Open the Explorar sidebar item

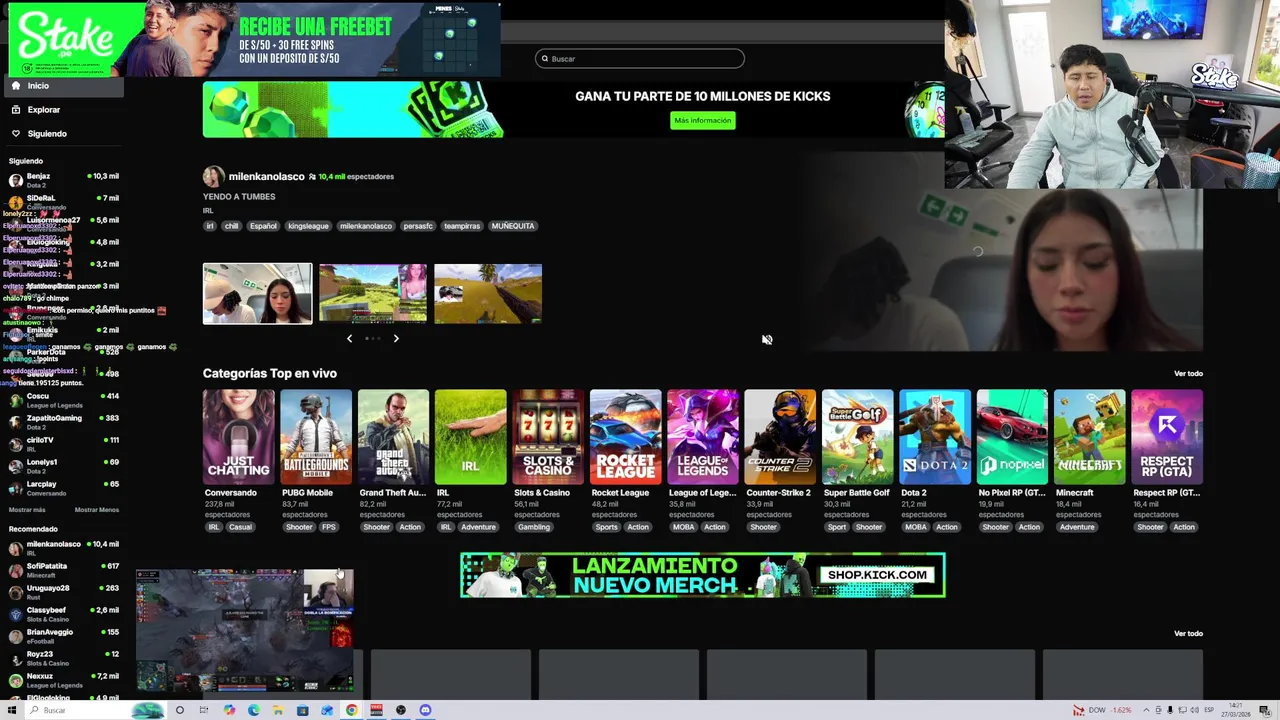coord(62,110)
